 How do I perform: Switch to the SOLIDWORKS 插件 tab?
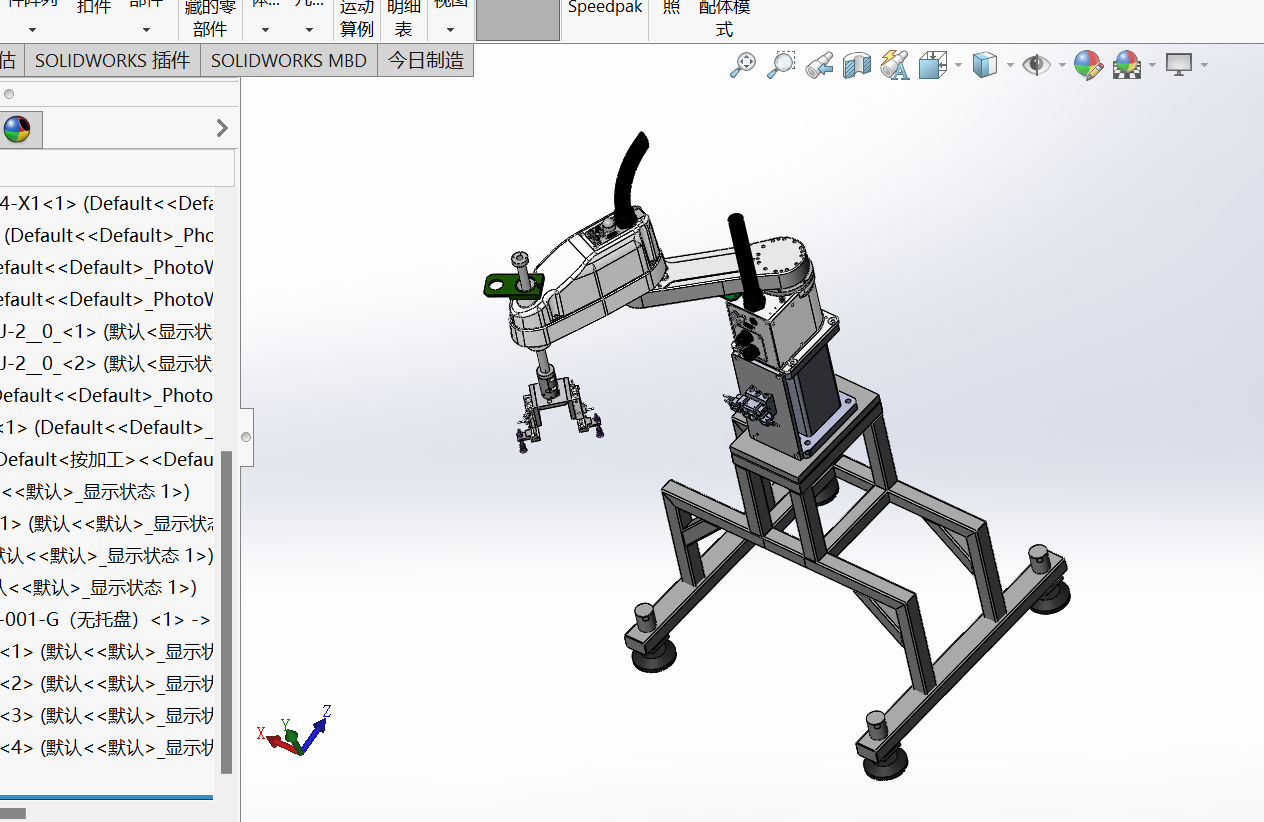point(112,60)
